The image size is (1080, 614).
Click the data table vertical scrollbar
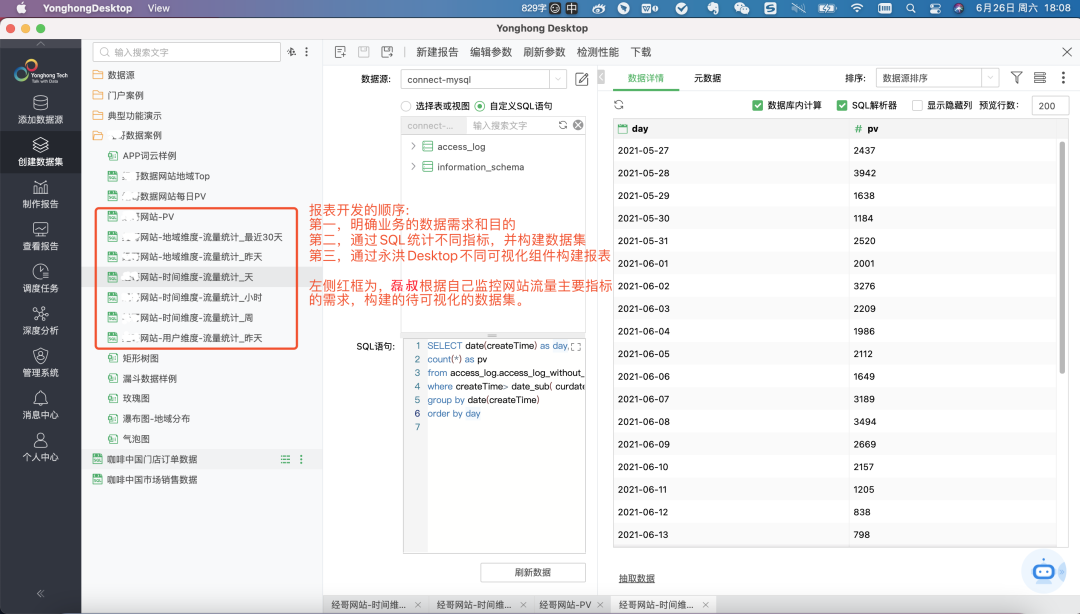pyautogui.click(x=1062, y=256)
